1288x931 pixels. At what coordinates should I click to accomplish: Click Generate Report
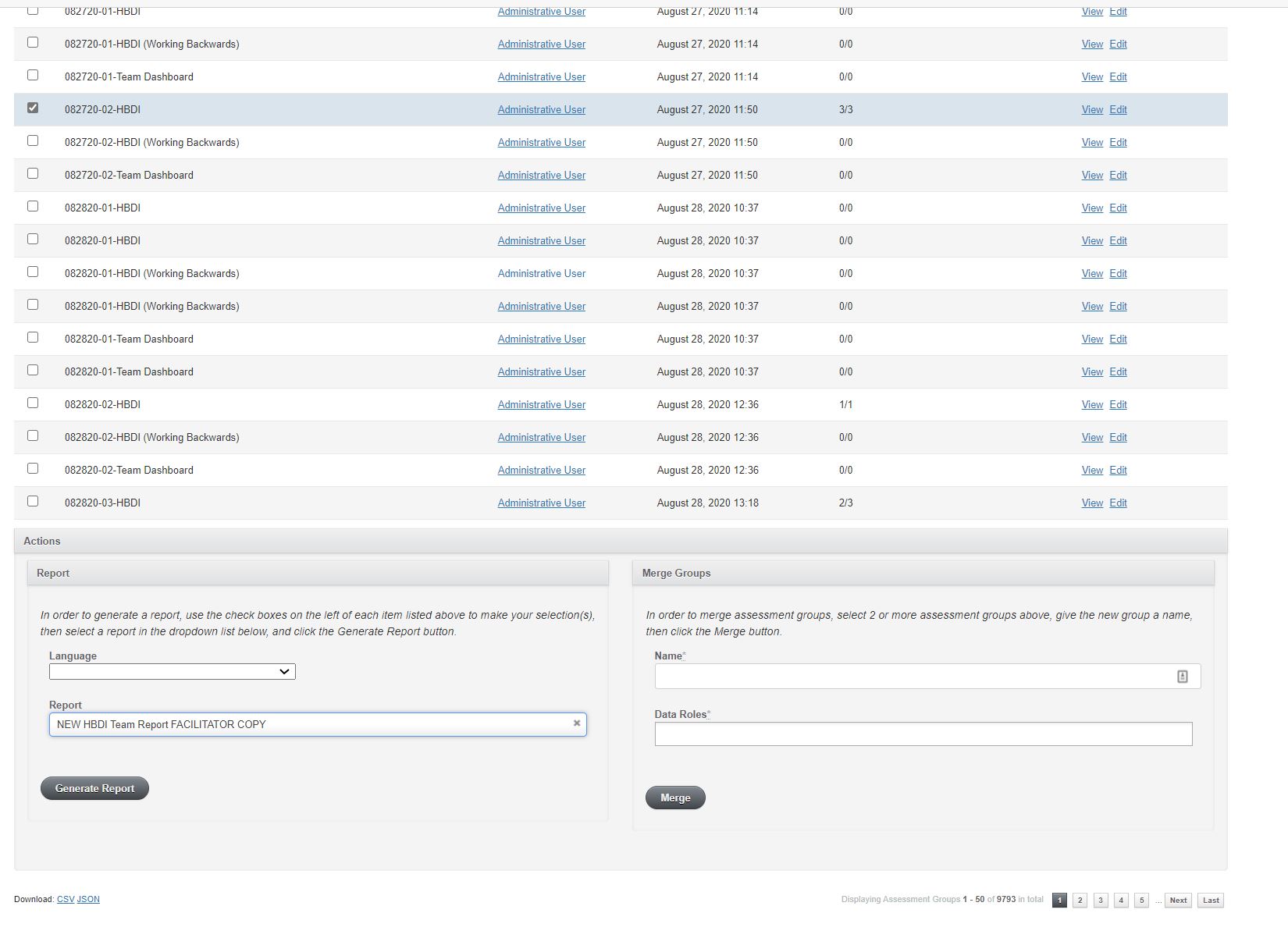click(94, 788)
